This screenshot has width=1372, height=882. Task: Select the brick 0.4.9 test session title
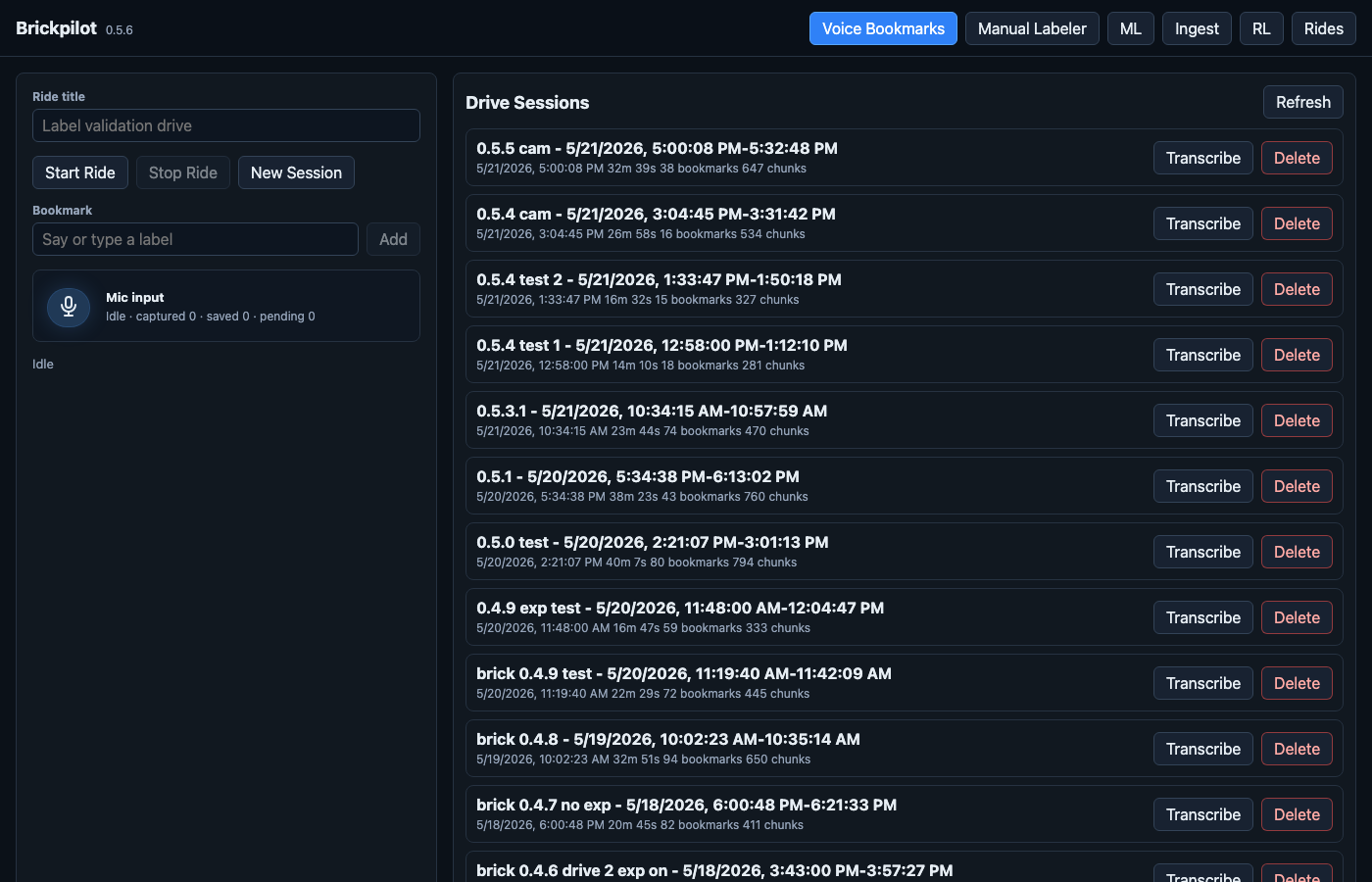click(684, 673)
